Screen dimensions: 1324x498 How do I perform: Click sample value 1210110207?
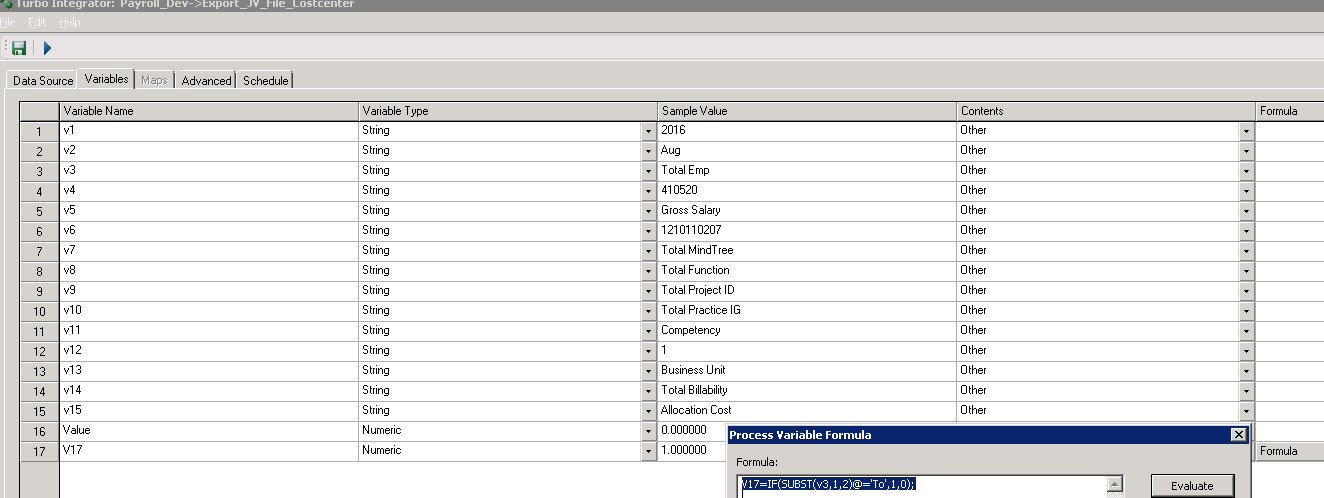click(807, 231)
